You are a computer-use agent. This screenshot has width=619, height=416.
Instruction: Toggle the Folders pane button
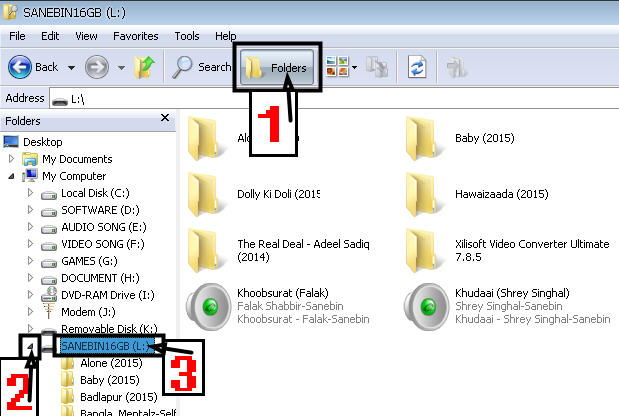[x=277, y=67]
